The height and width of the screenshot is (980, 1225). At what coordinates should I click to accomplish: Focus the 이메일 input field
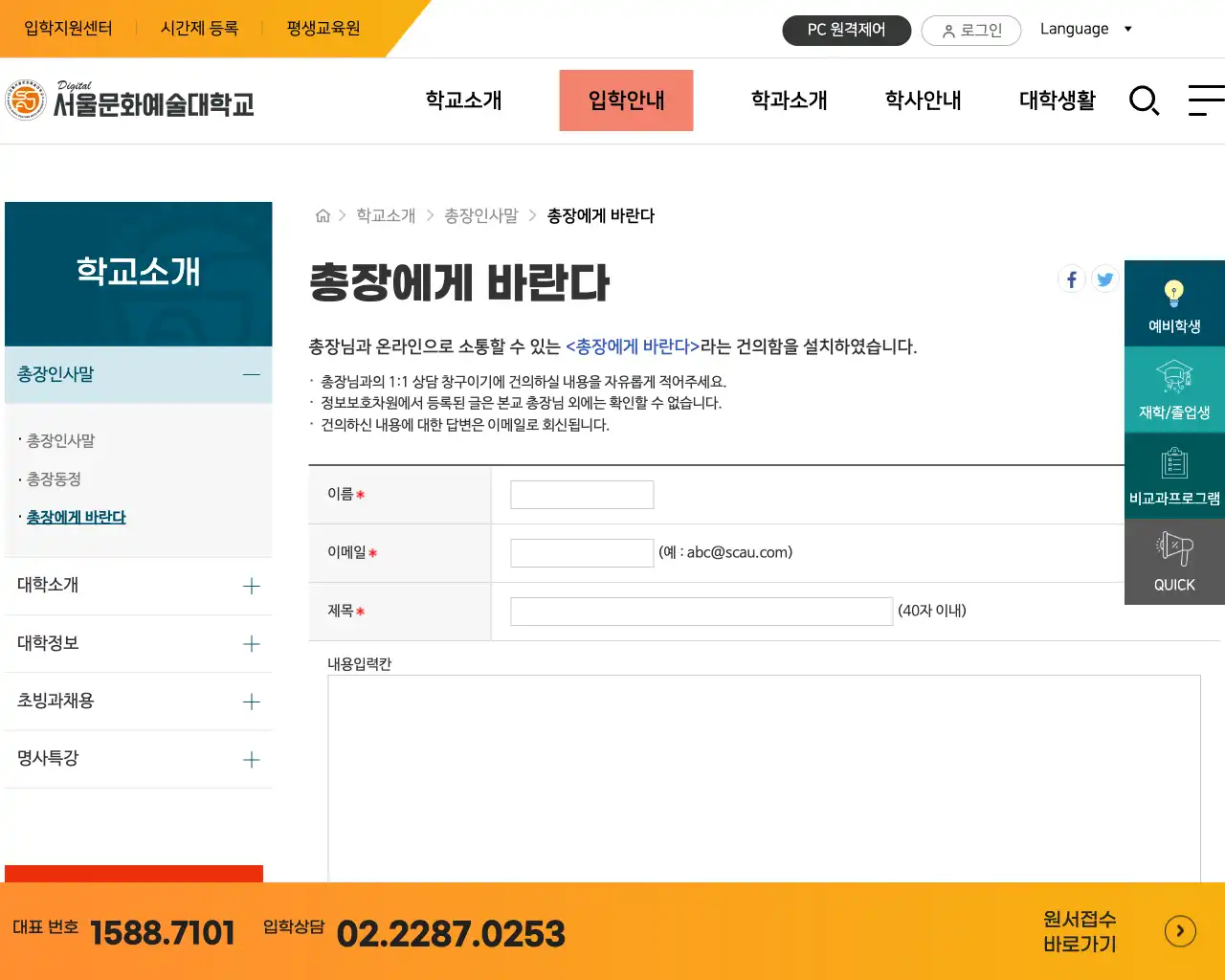pos(582,553)
